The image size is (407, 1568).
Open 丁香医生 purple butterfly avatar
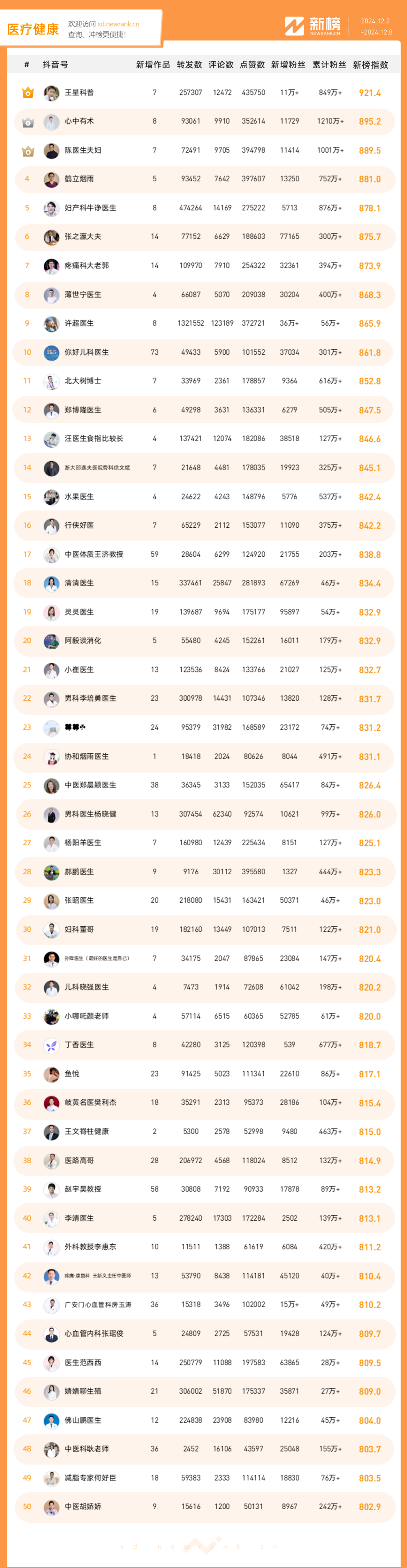52,1045
